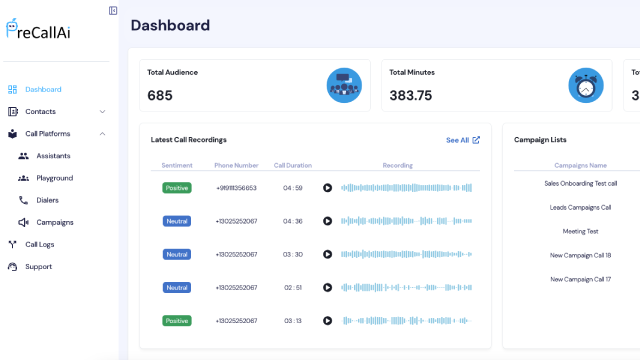Screen dimensions: 640x360
Task: Click the Support headset icon
Action: coord(13,267)
